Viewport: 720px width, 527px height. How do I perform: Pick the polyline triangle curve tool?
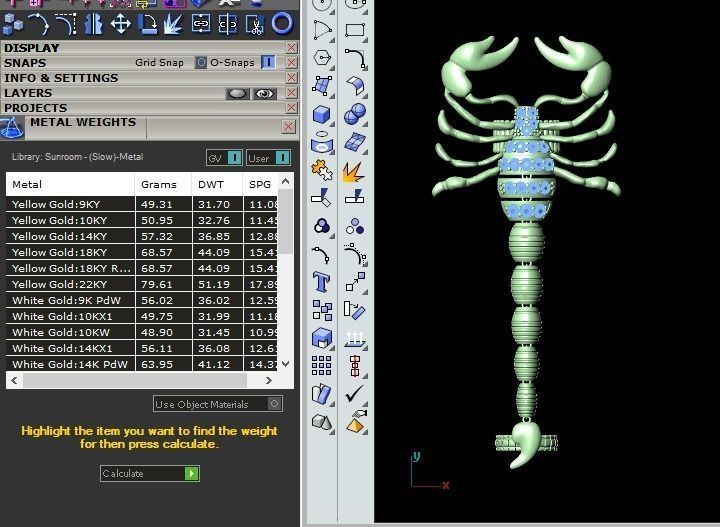click(323, 30)
